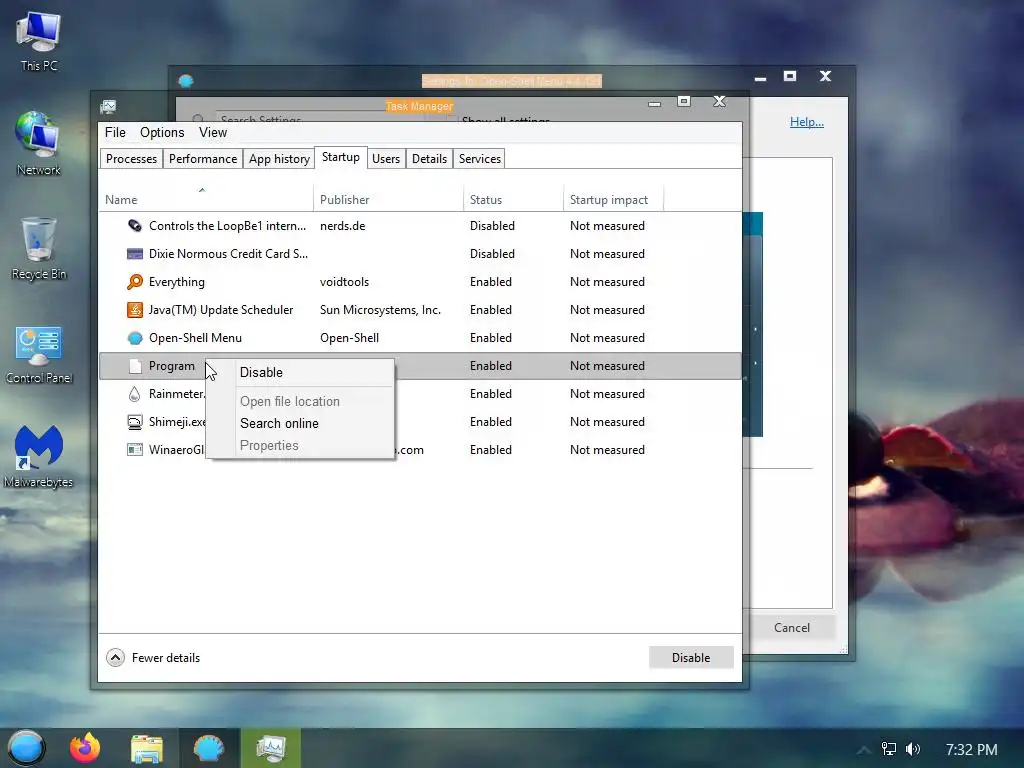
Task: Switch to the App history tab
Action: point(279,159)
